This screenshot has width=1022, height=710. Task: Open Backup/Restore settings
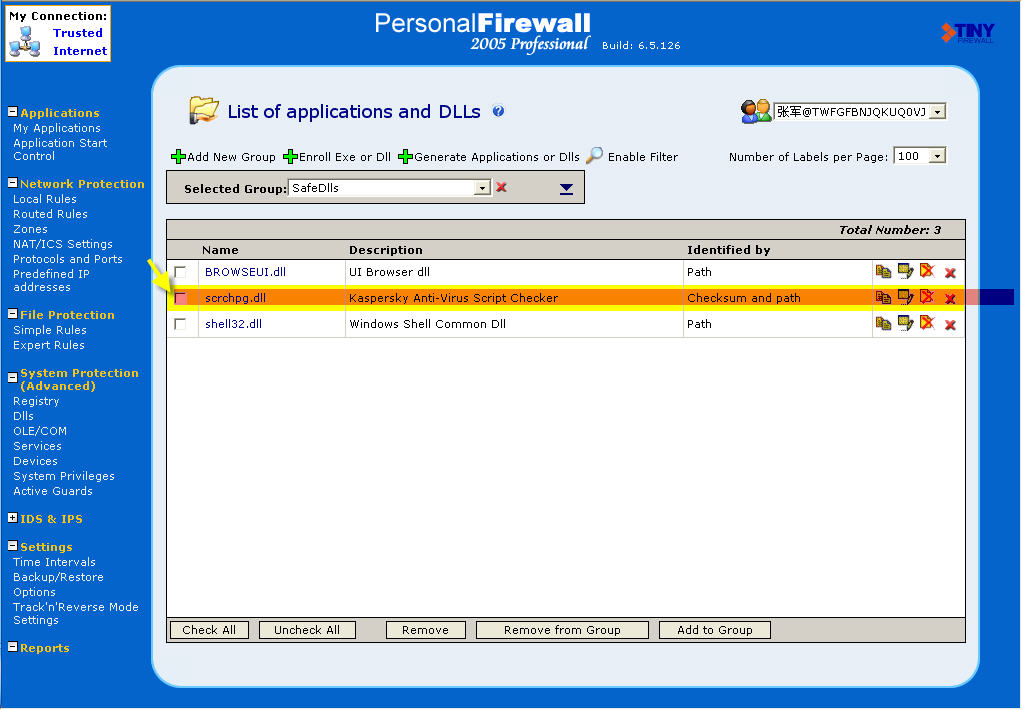pyautogui.click(x=58, y=578)
